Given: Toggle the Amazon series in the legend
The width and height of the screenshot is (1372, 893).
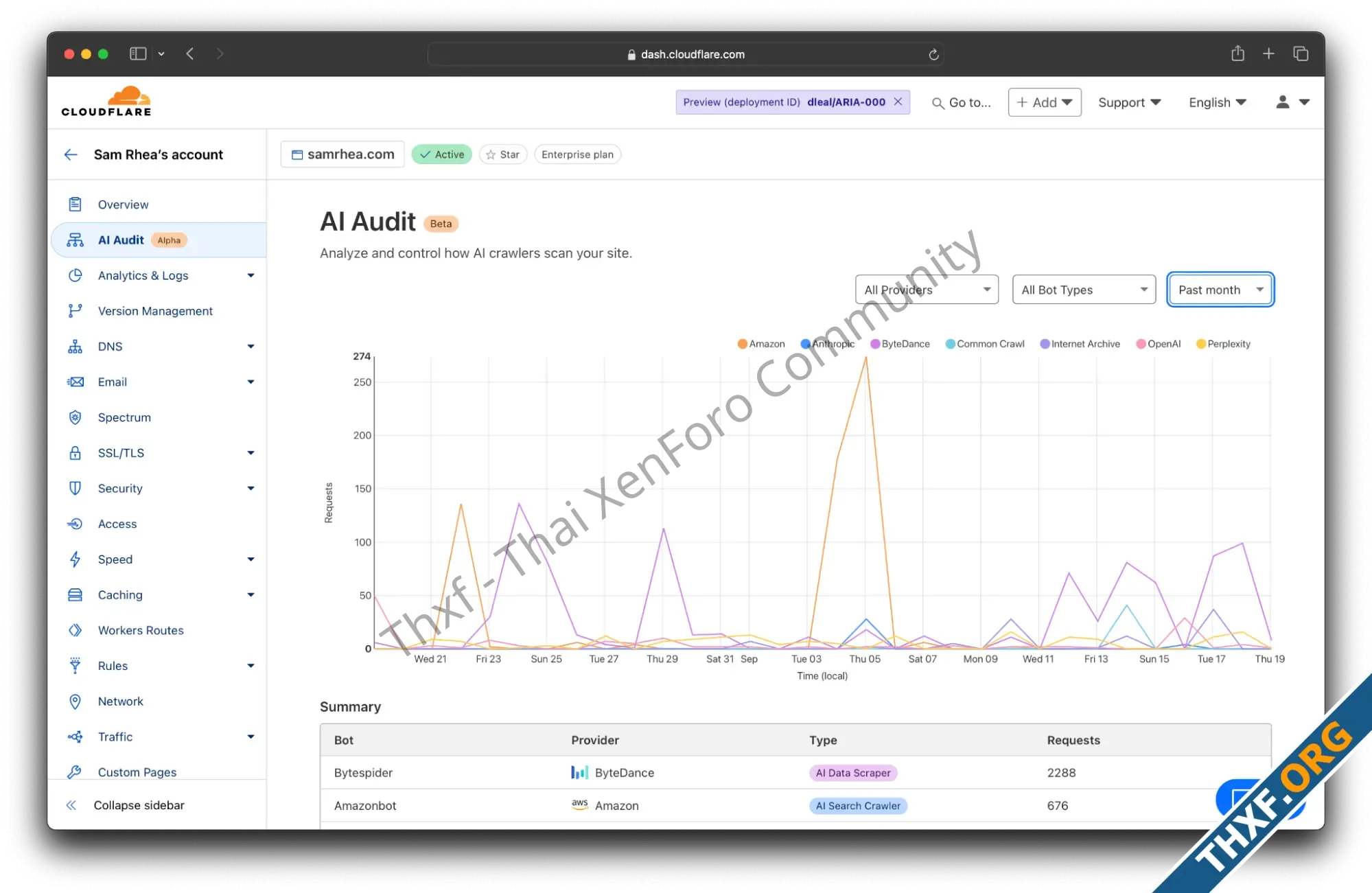Looking at the screenshot, I should (x=761, y=344).
